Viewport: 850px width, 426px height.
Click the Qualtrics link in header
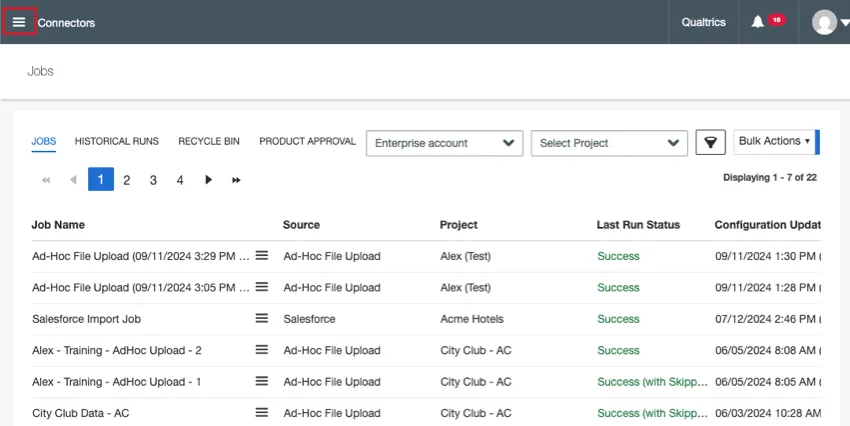point(703,22)
